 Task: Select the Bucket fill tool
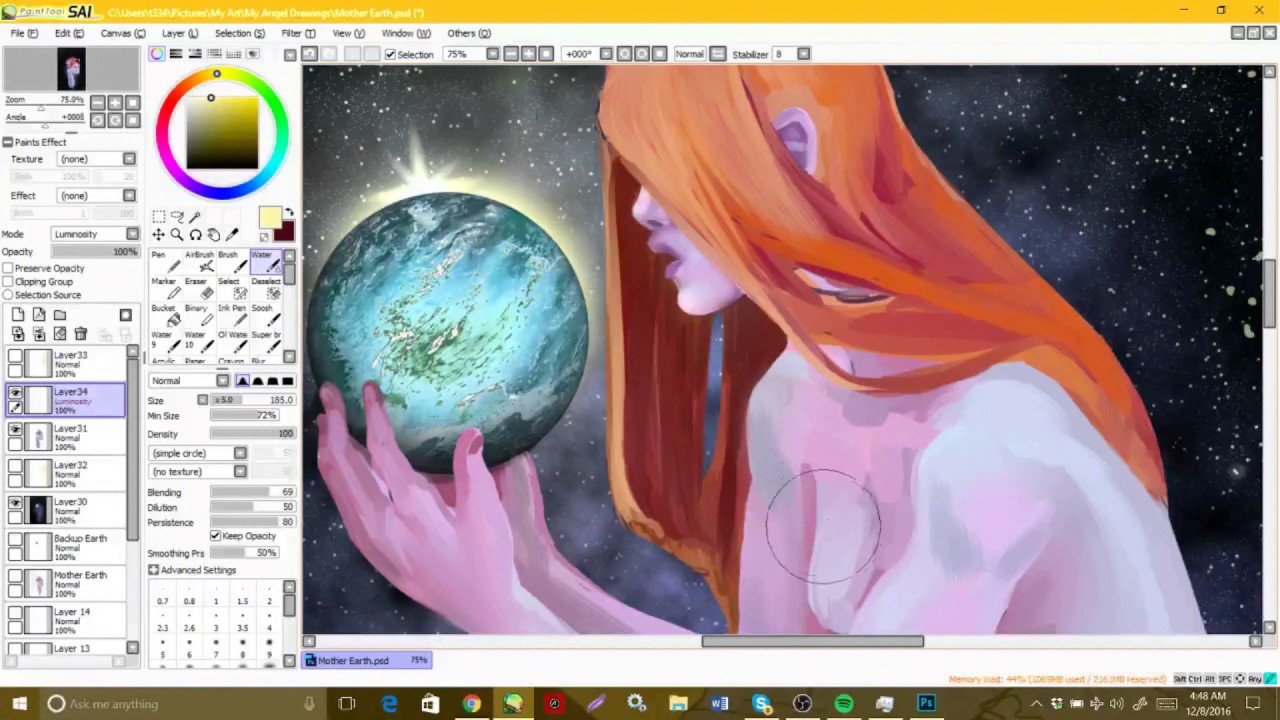pos(164,315)
